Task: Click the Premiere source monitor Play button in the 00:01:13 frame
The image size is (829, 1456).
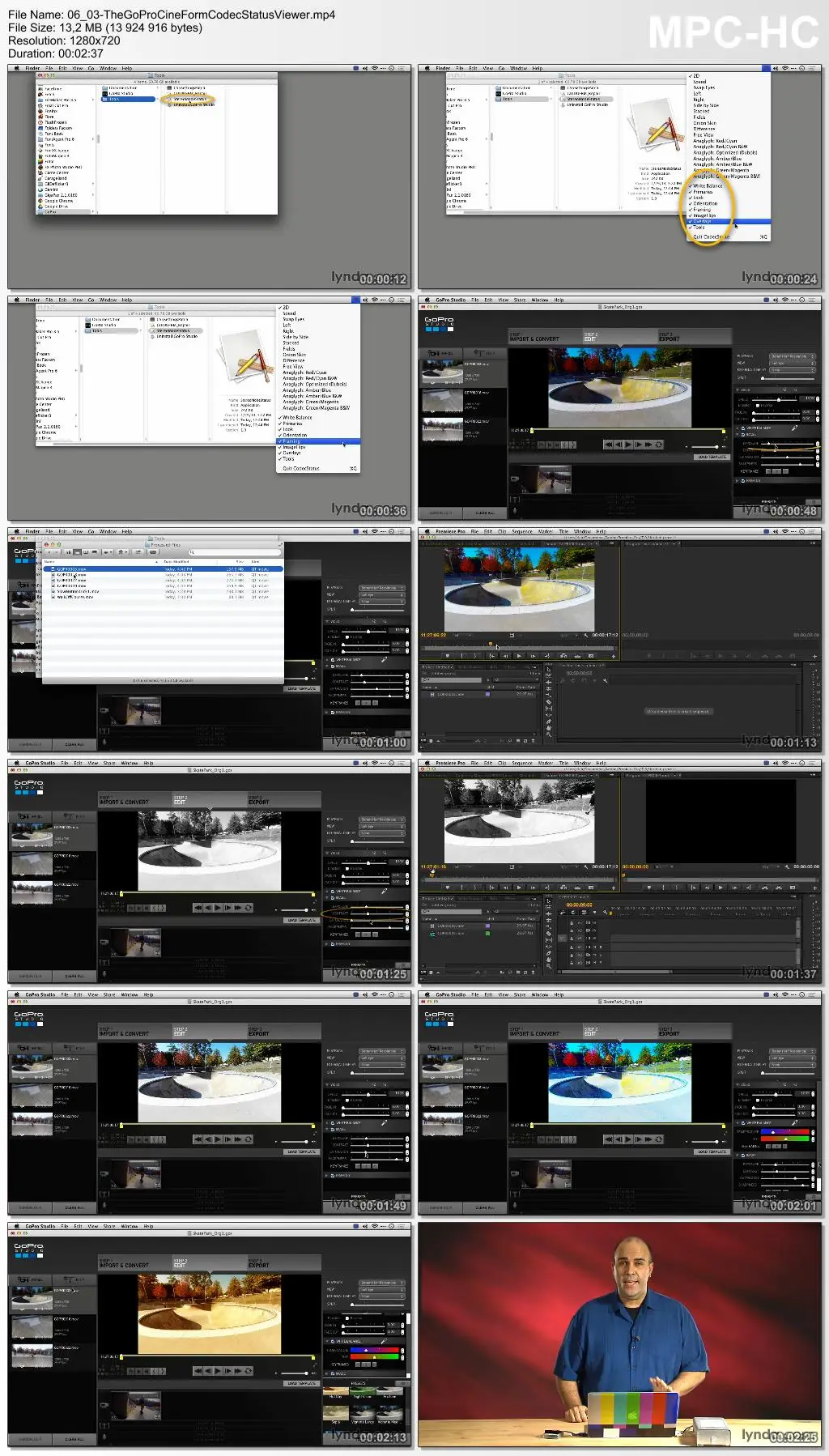Action: (519, 656)
